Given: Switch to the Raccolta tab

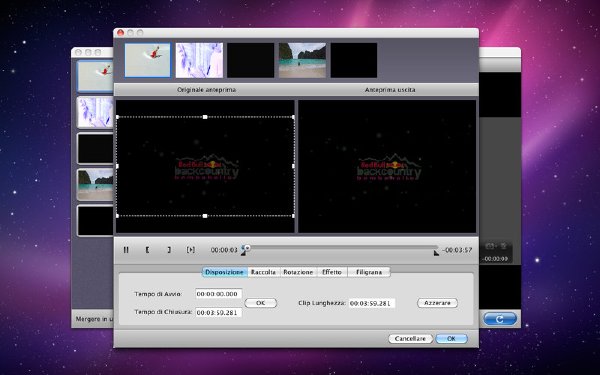Looking at the screenshot, I should coord(263,272).
